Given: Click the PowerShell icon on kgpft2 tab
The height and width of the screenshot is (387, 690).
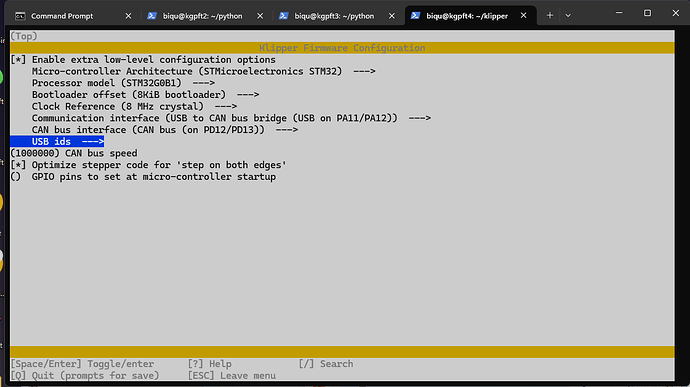Looking at the screenshot, I should (x=152, y=16).
